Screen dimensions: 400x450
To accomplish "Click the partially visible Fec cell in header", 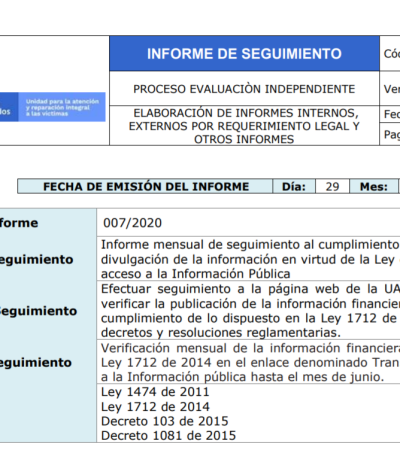I will tap(390, 114).
